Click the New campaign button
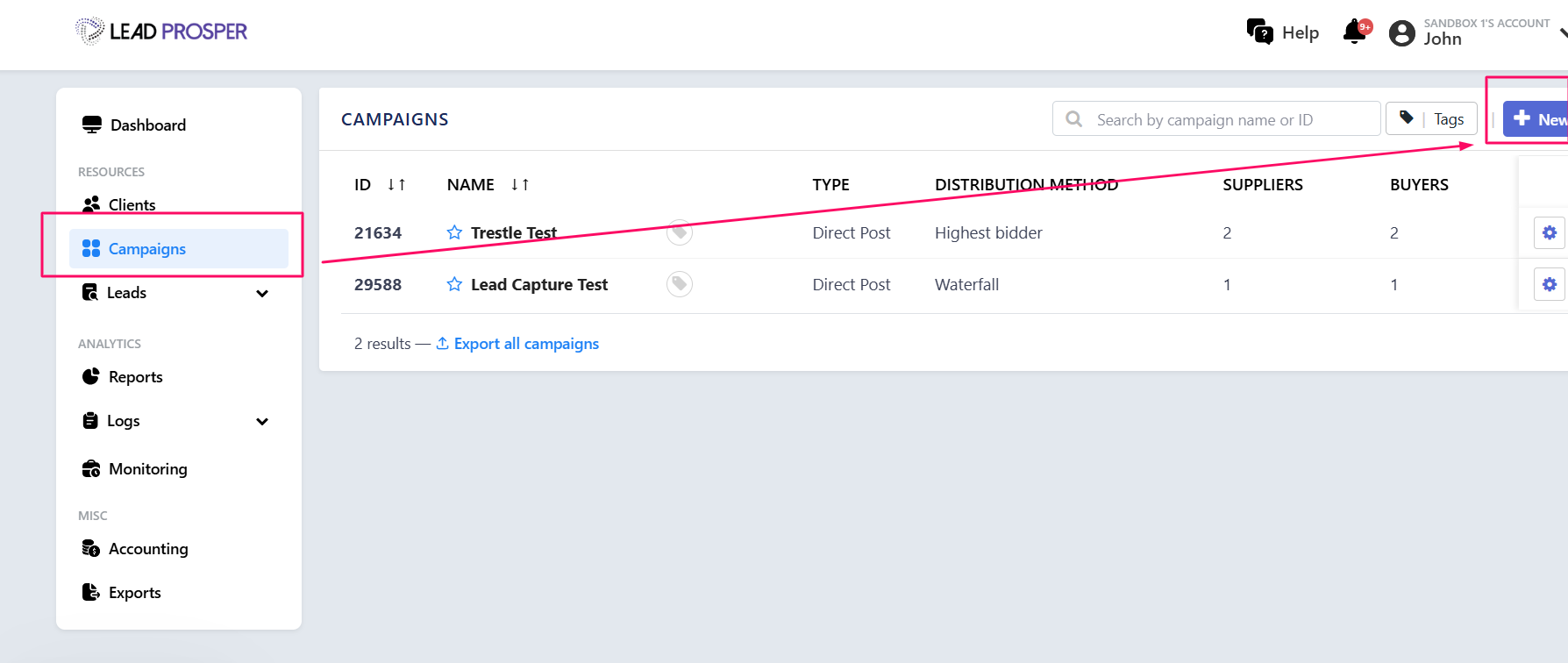The image size is (1568, 663). [x=1536, y=118]
